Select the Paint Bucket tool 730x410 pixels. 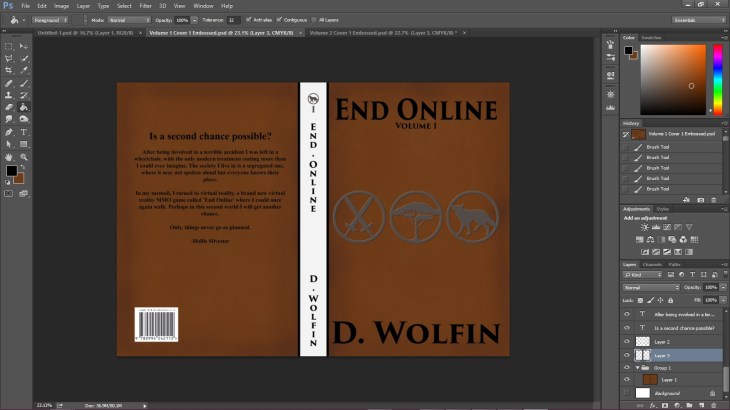coord(23,106)
